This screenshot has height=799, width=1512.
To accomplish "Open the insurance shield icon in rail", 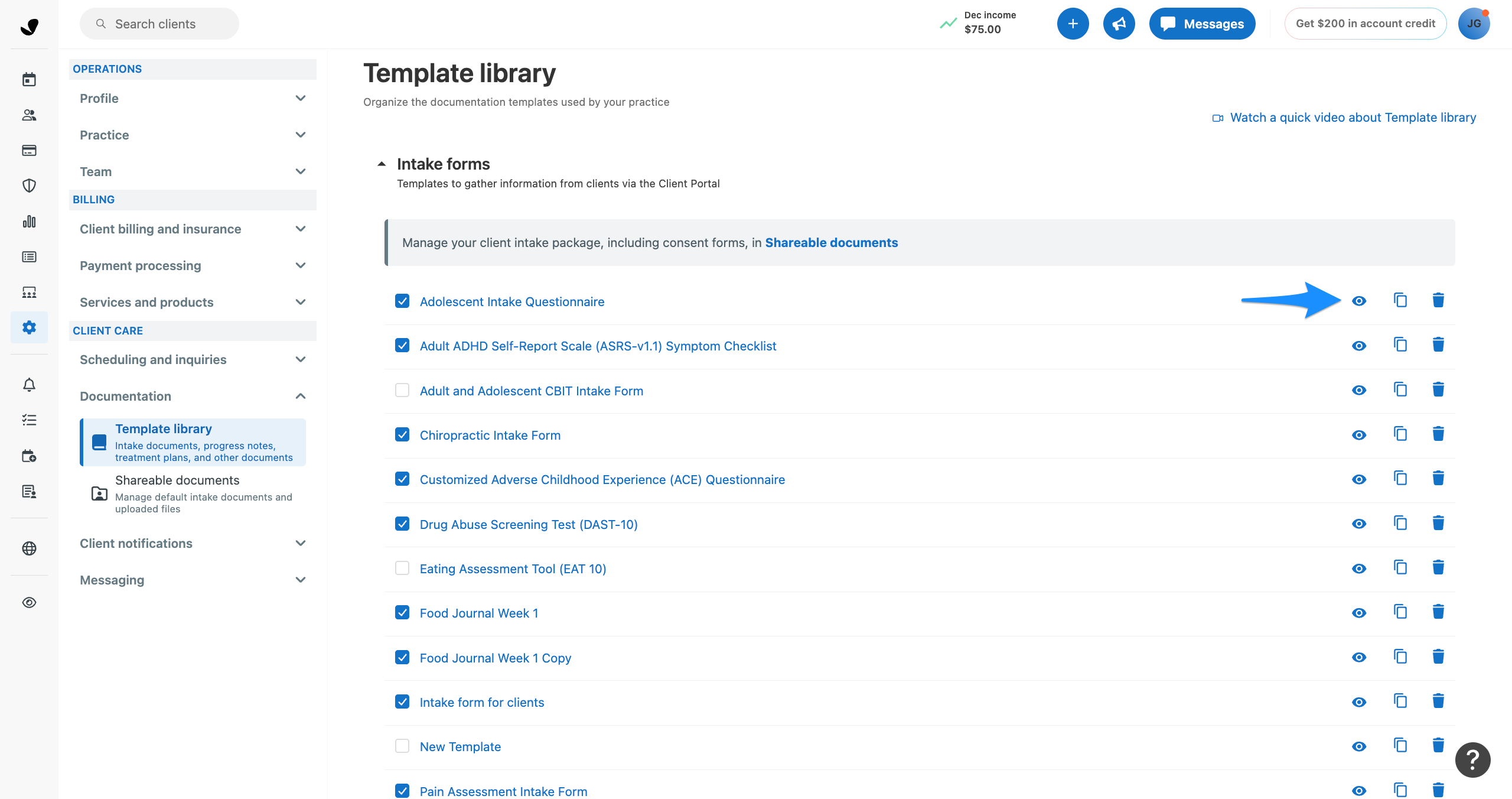I will tap(29, 186).
